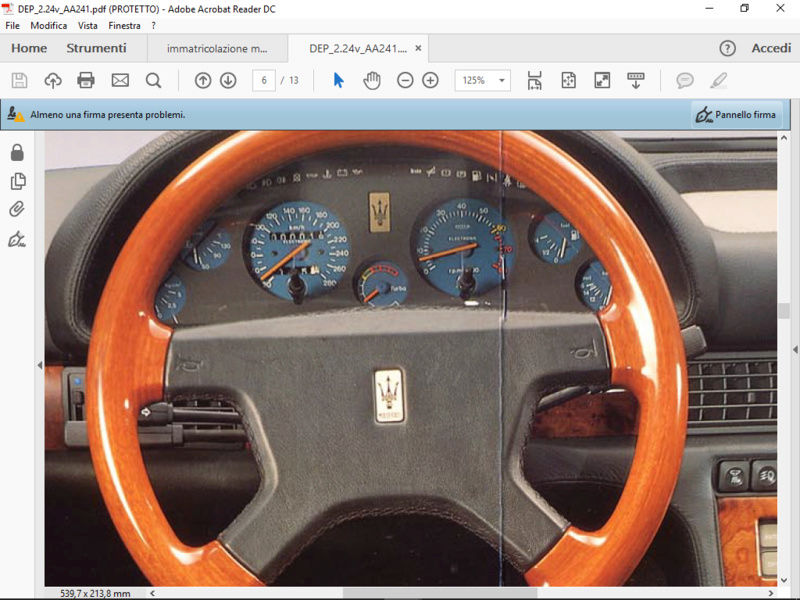Viewport: 800px width, 600px height.
Task: Open the Finestra menu
Action: coord(124,26)
